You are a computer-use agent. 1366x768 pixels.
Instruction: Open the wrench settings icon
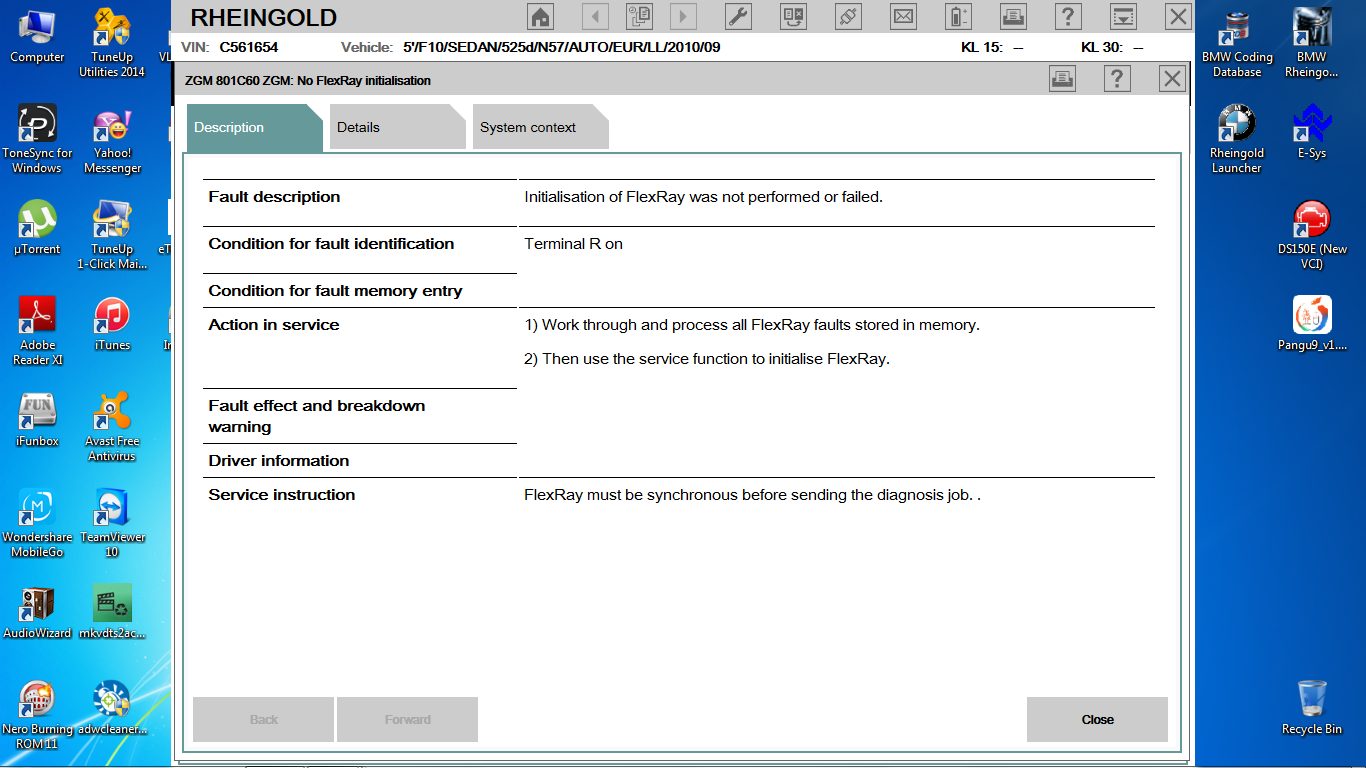pyautogui.click(x=737, y=16)
